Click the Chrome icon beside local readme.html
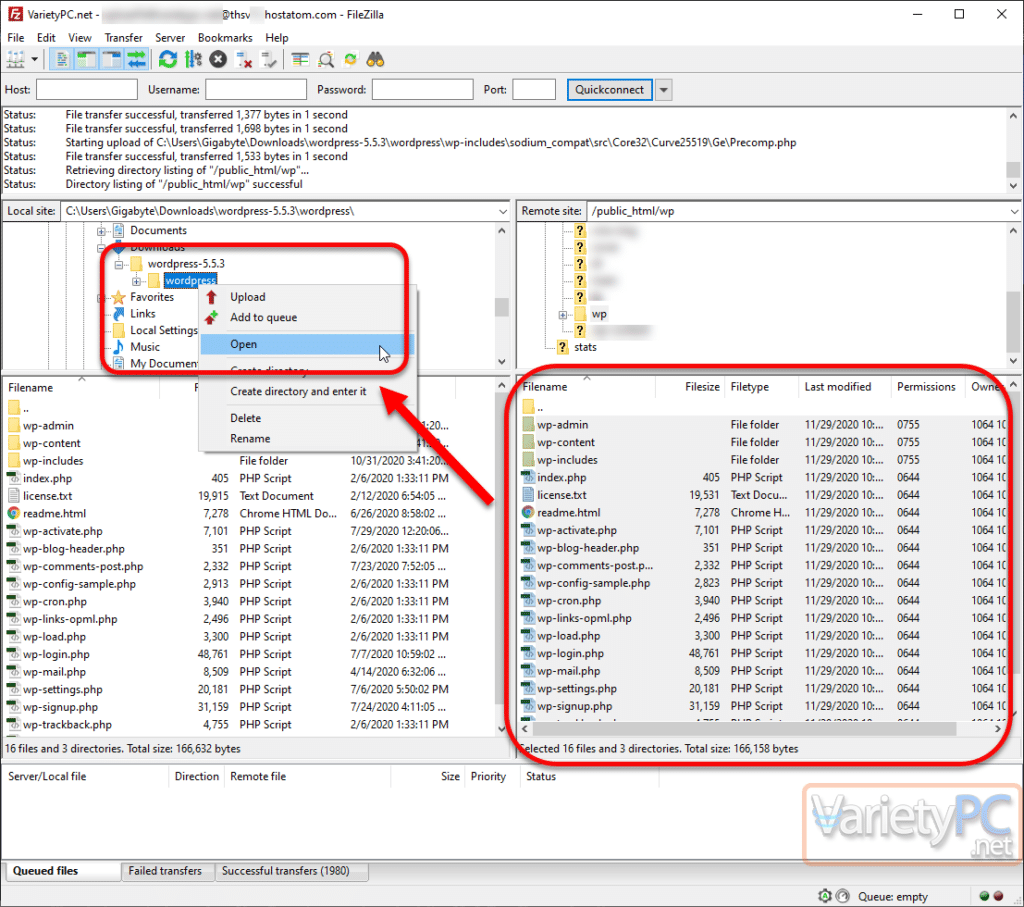Viewport: 1024px width, 907px height. coord(13,513)
